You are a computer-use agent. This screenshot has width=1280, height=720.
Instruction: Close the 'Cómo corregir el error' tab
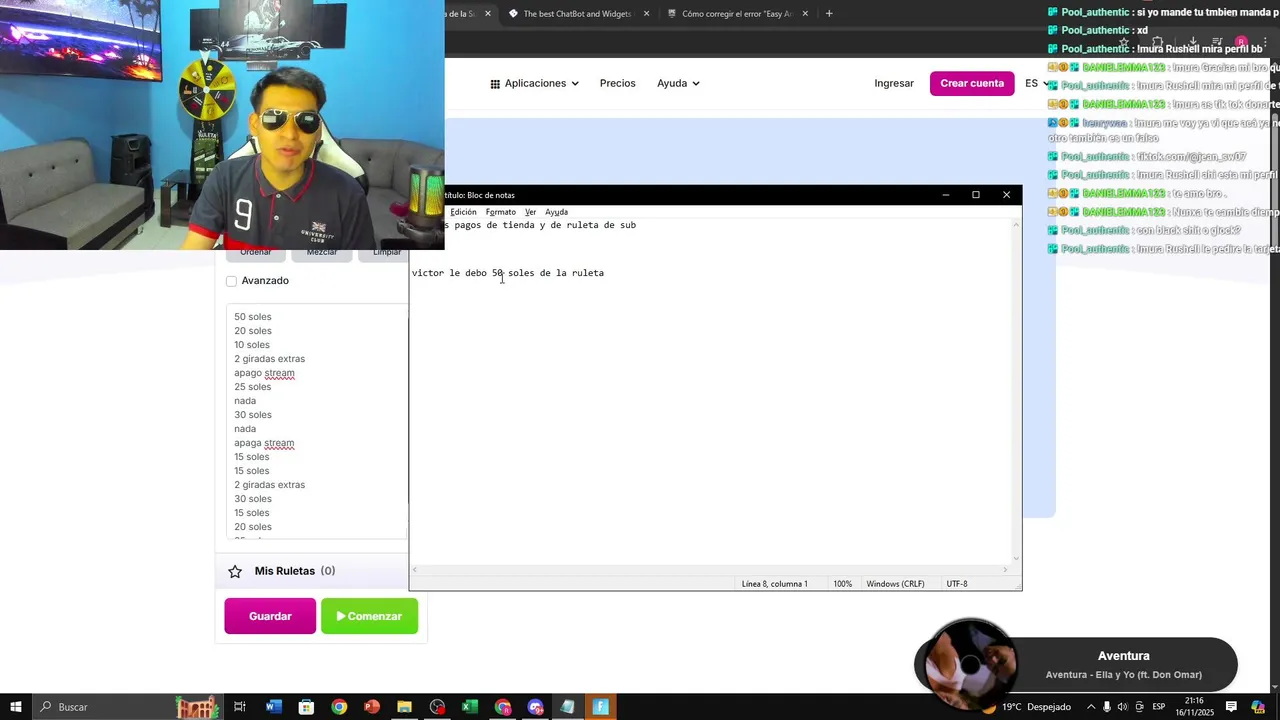click(805, 14)
